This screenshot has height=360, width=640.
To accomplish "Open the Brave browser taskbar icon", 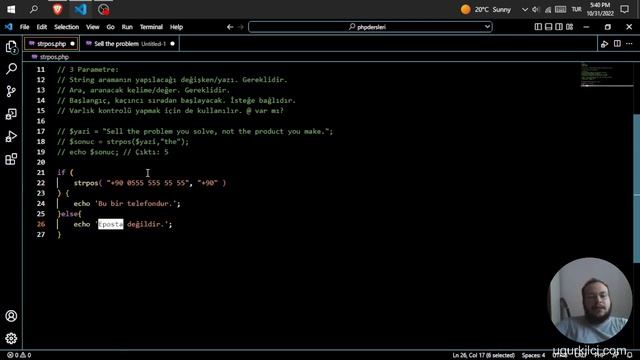I will pyautogui.click(x=58, y=9).
